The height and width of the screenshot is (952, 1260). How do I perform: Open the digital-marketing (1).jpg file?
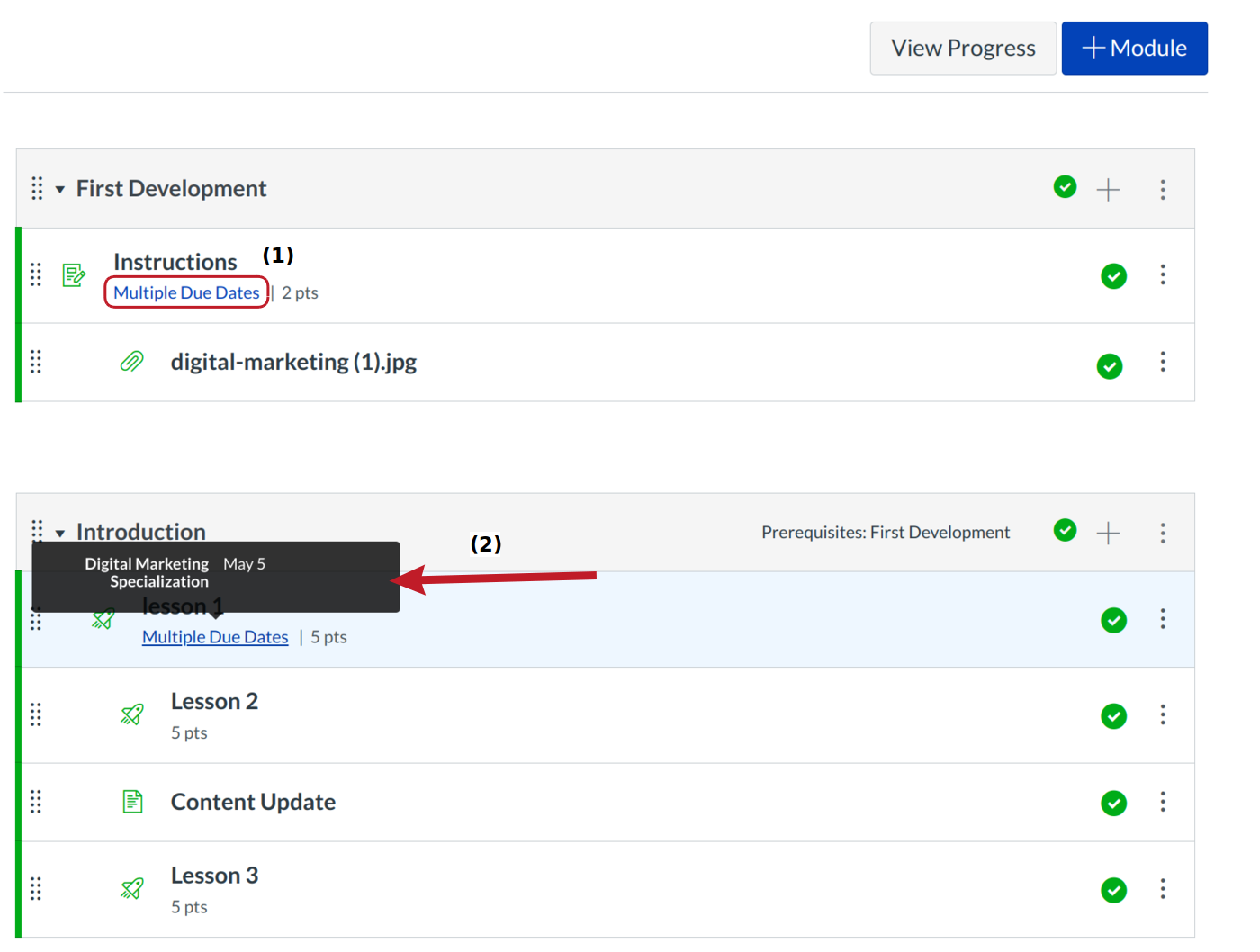[x=293, y=362]
